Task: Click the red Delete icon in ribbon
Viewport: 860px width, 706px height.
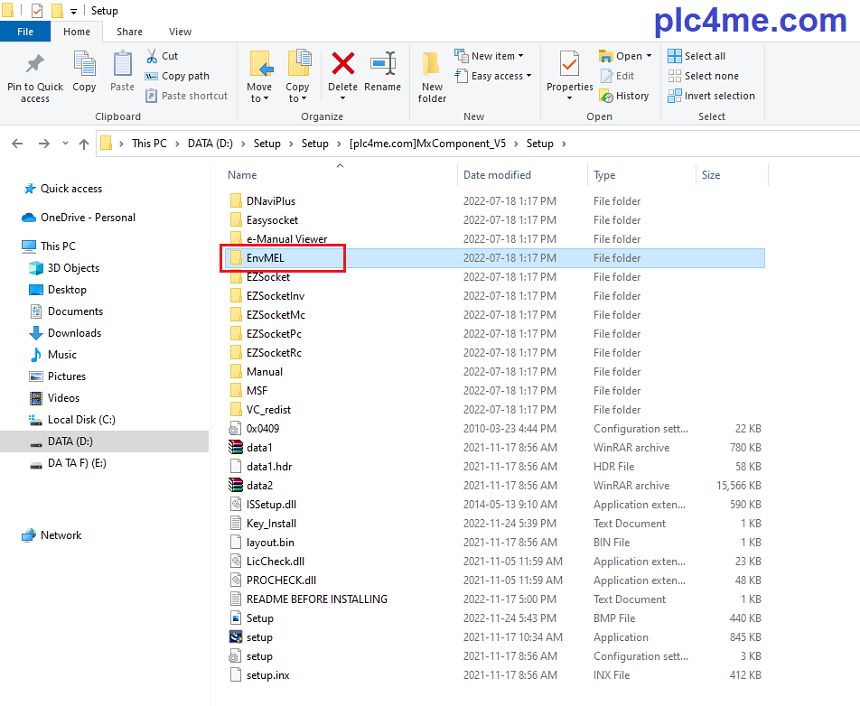Action: pyautogui.click(x=342, y=66)
